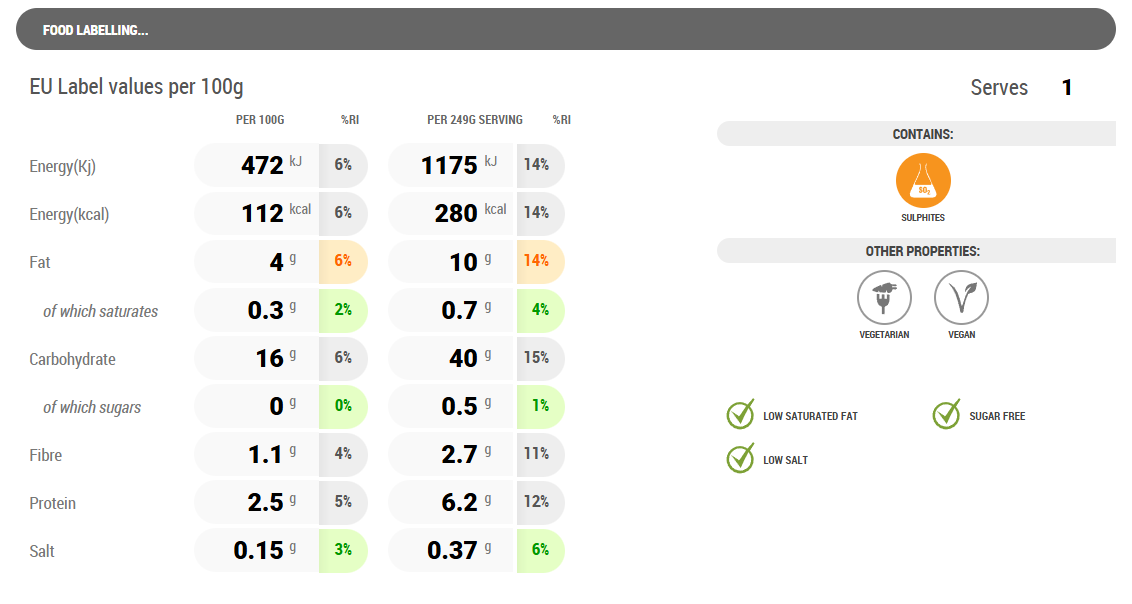
Task: Click the 472 kJ energy value
Action: [264, 165]
